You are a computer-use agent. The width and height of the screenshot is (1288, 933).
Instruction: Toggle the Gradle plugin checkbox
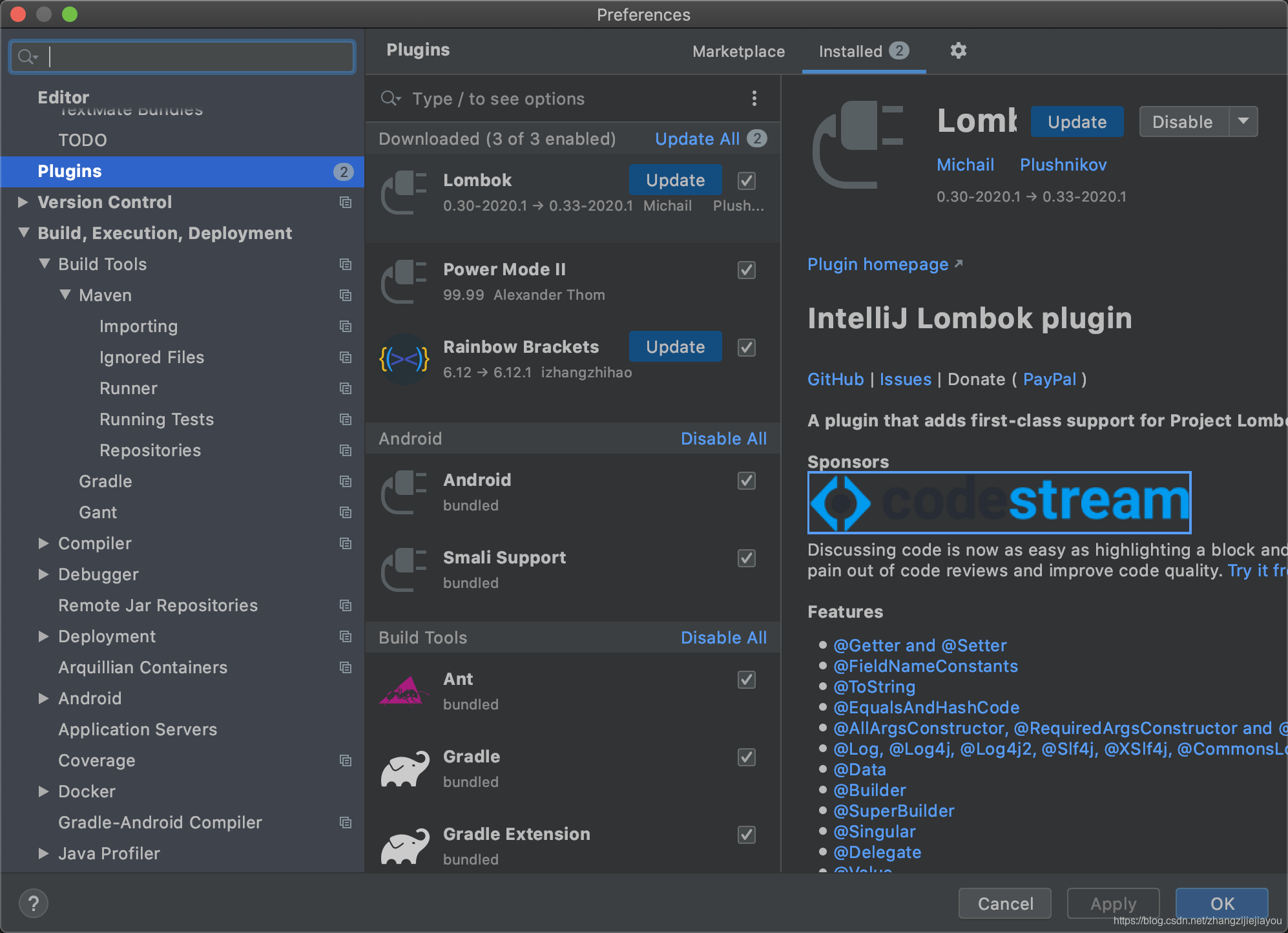click(747, 757)
